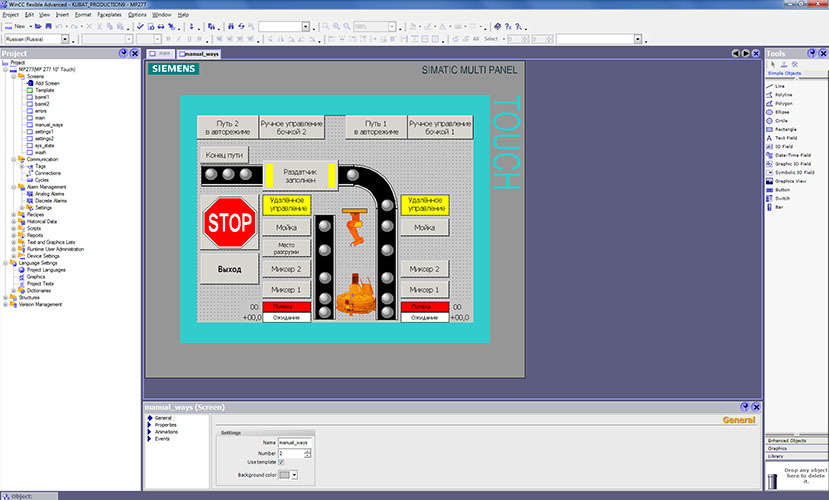Select the Line tool in Tools panel
The width and height of the screenshot is (829, 500).
point(776,86)
